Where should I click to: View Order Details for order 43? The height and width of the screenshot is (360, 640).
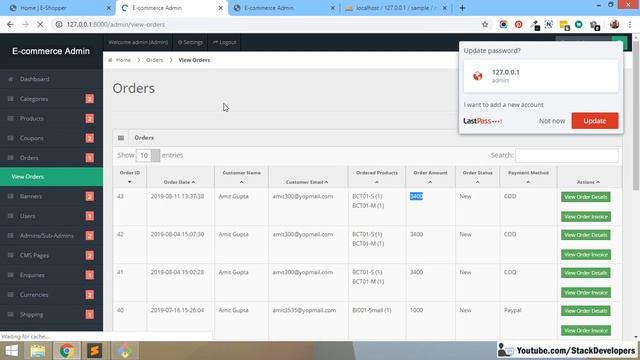click(586, 197)
